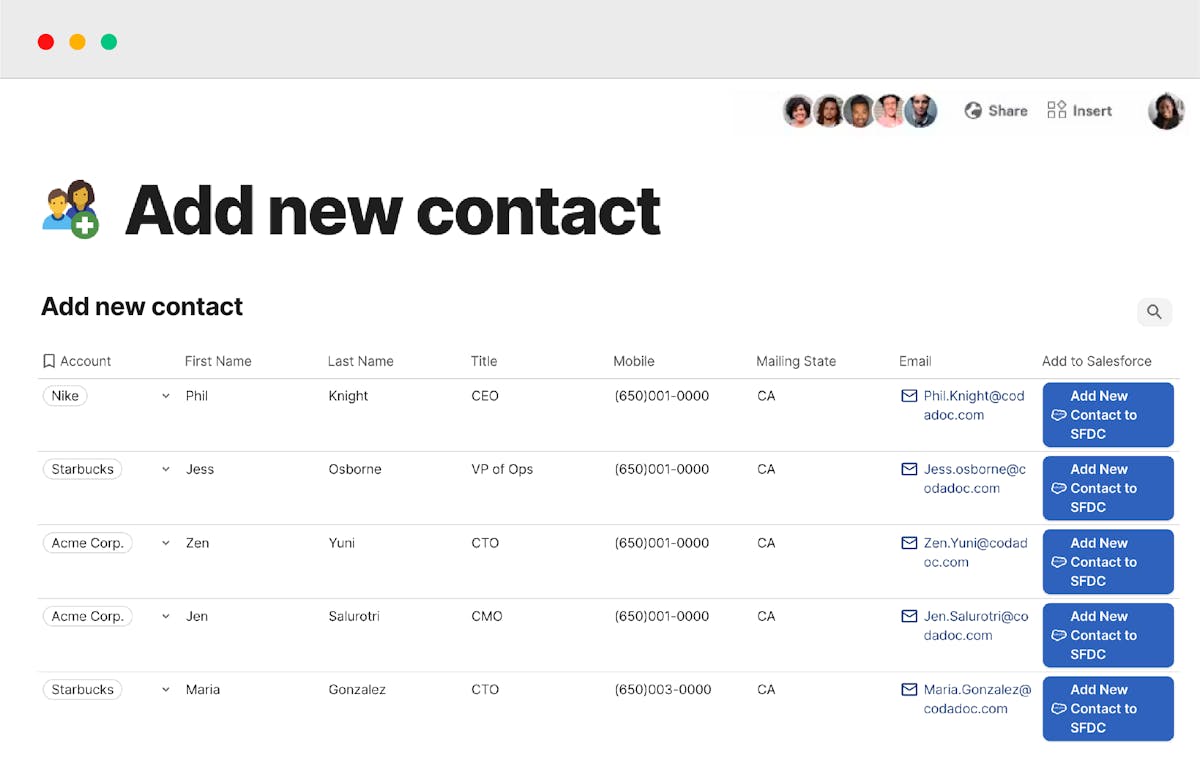Select the Acme Corp. chip in Jen's row
This screenshot has width=1200, height=761.
pos(87,616)
